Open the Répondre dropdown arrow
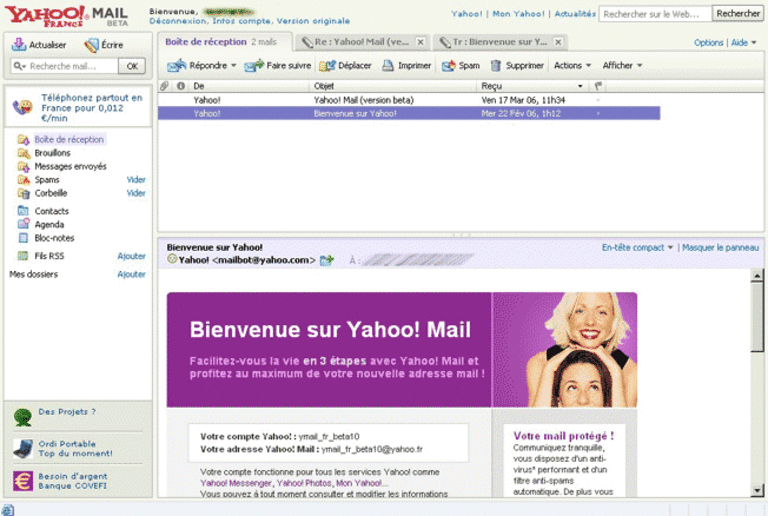Image resolution: width=768 pixels, height=516 pixels. pos(234,66)
